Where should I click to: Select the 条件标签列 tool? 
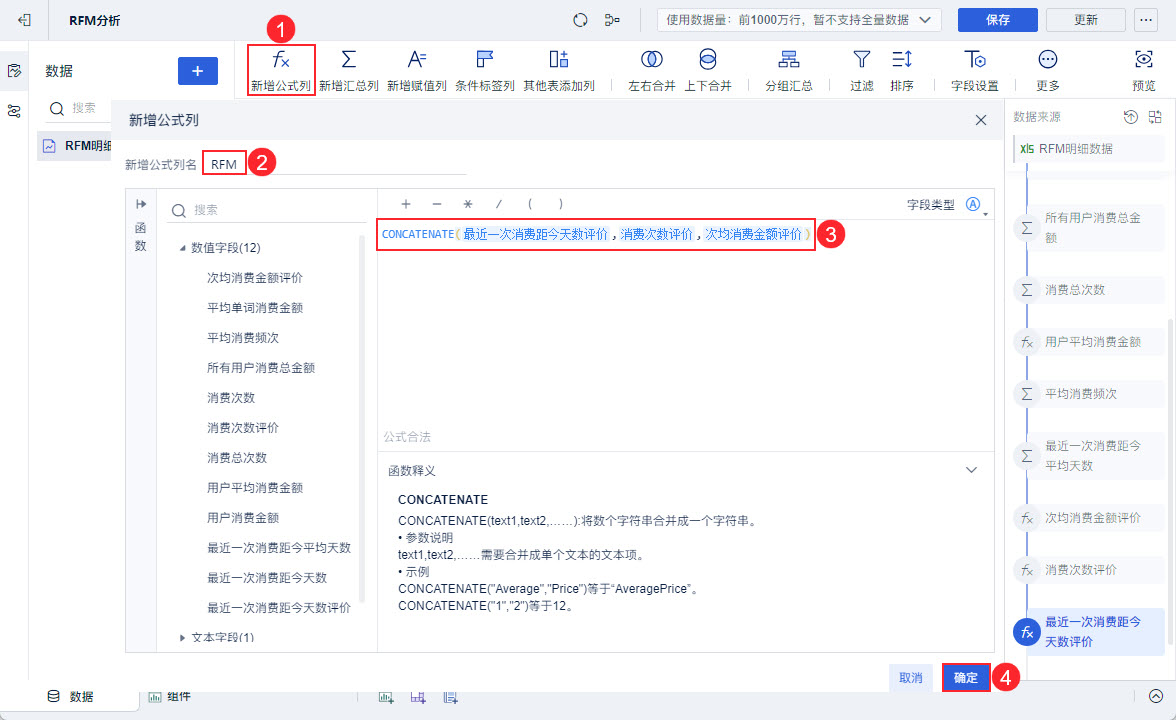click(484, 70)
